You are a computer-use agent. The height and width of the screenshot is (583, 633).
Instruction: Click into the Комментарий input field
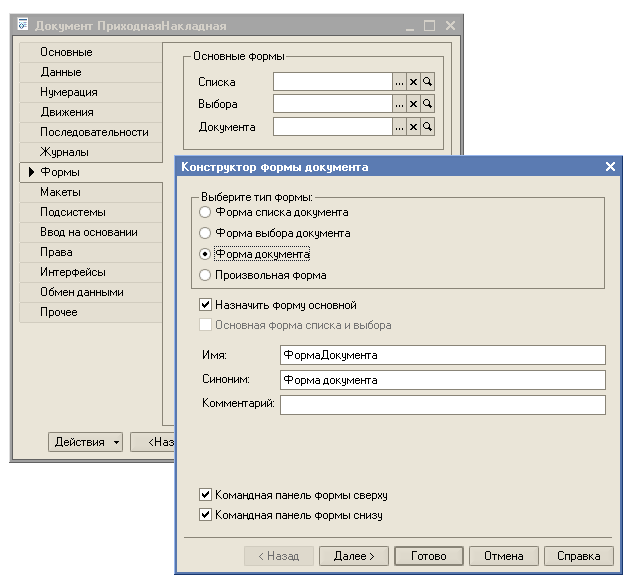pyautogui.click(x=443, y=405)
